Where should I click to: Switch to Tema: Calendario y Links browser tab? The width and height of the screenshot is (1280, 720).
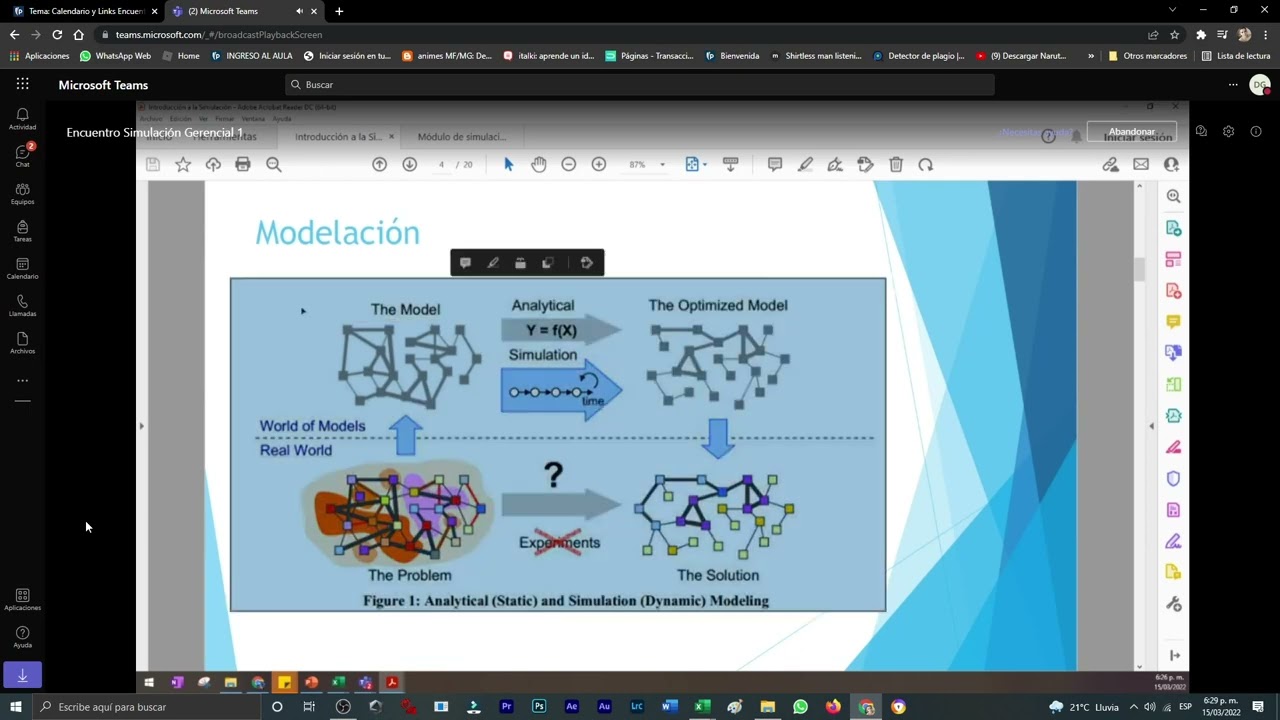coord(86,11)
